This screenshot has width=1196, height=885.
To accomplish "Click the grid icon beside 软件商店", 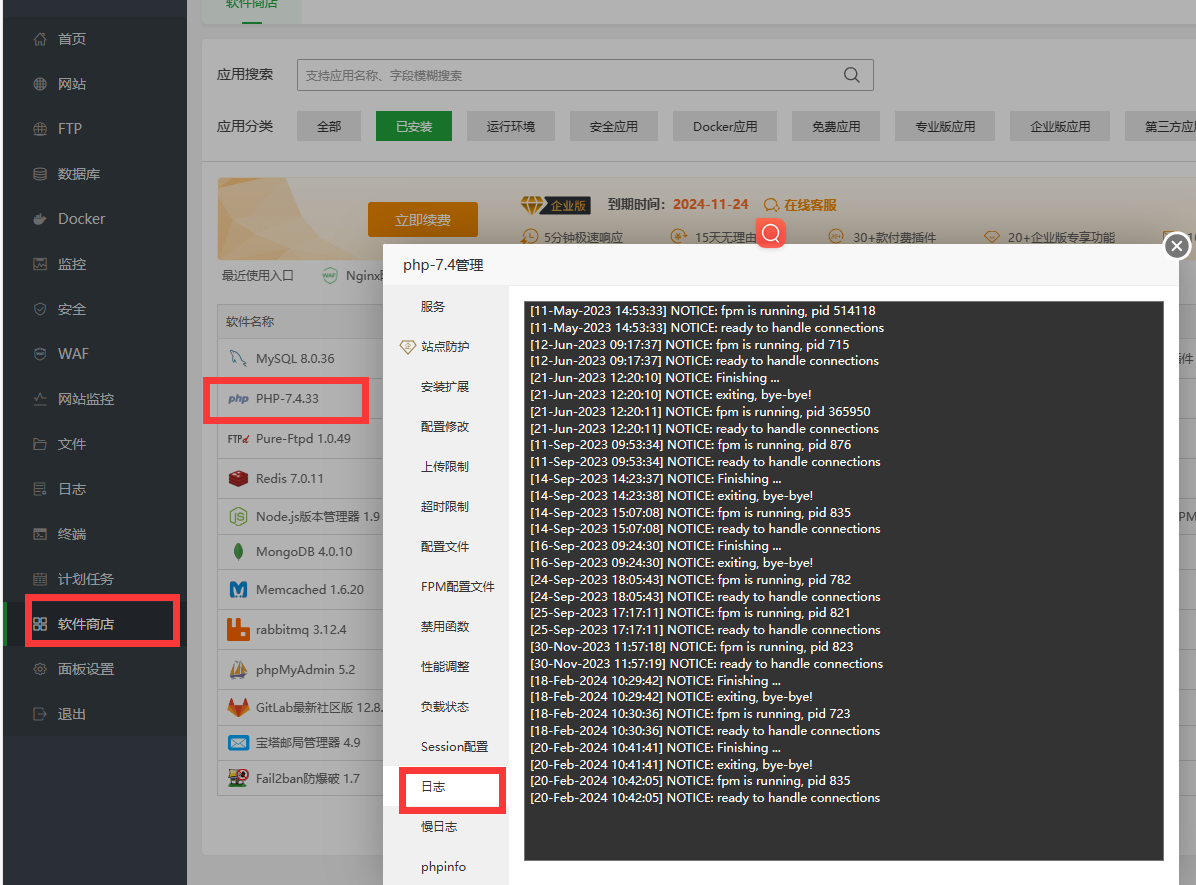I will 40,624.
